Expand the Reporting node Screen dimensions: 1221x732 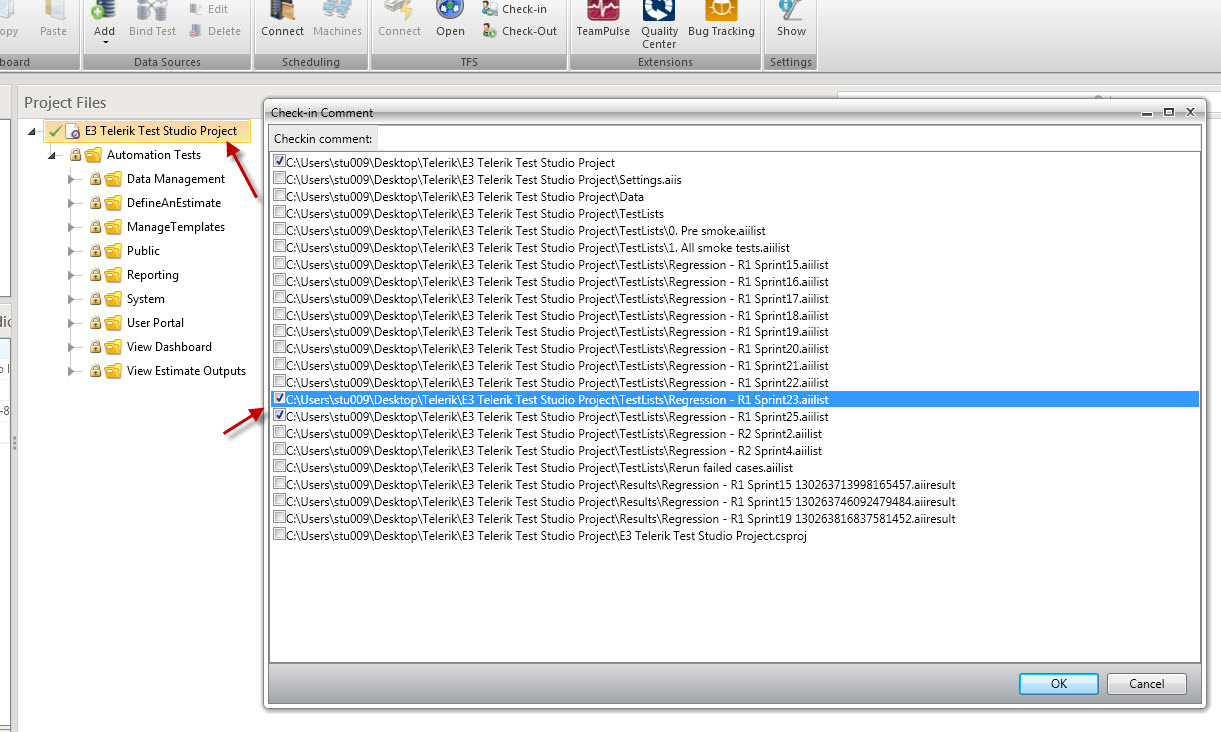73,275
